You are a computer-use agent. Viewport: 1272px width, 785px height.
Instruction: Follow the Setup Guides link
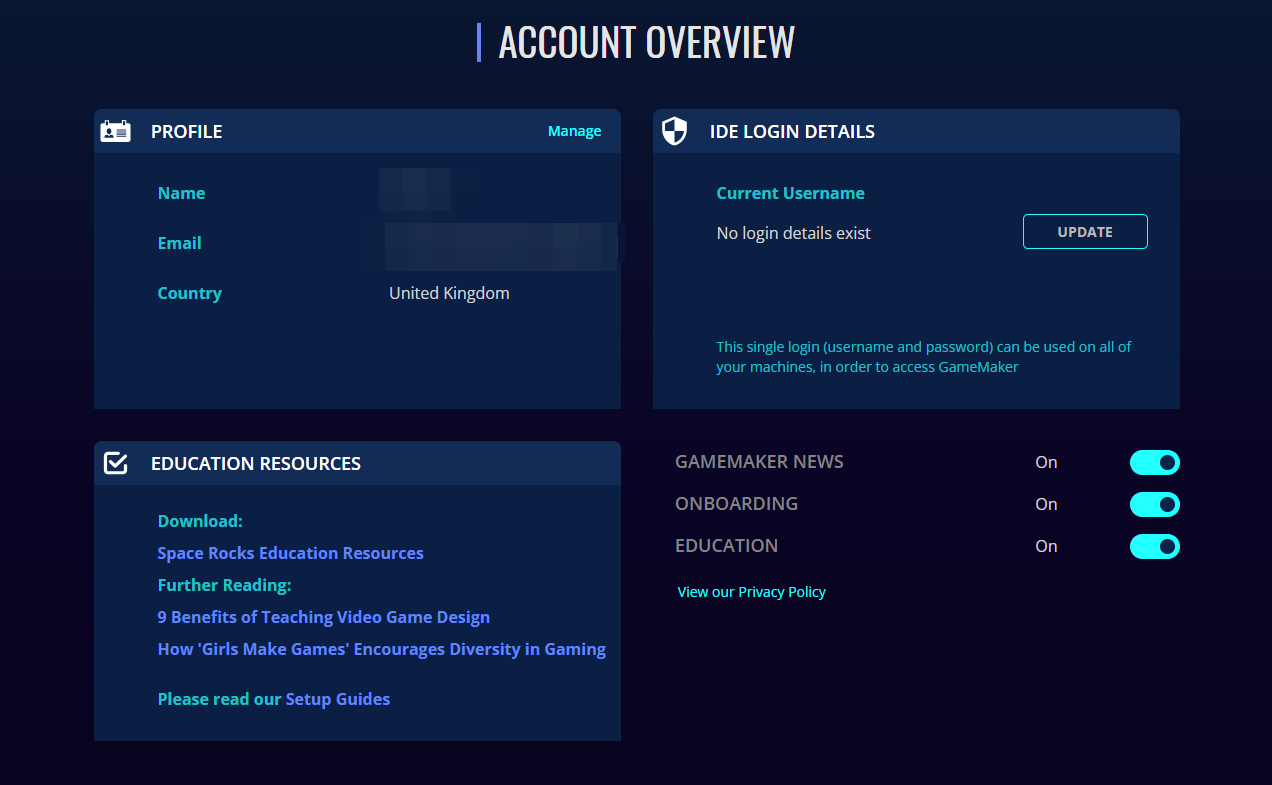click(x=337, y=699)
